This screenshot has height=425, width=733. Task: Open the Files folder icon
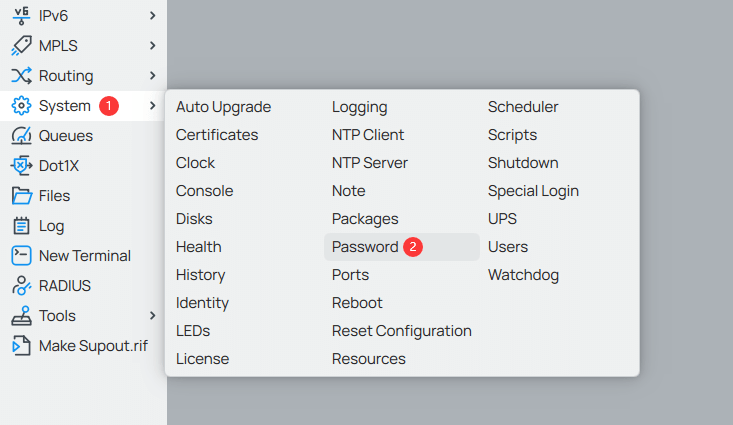point(21,196)
